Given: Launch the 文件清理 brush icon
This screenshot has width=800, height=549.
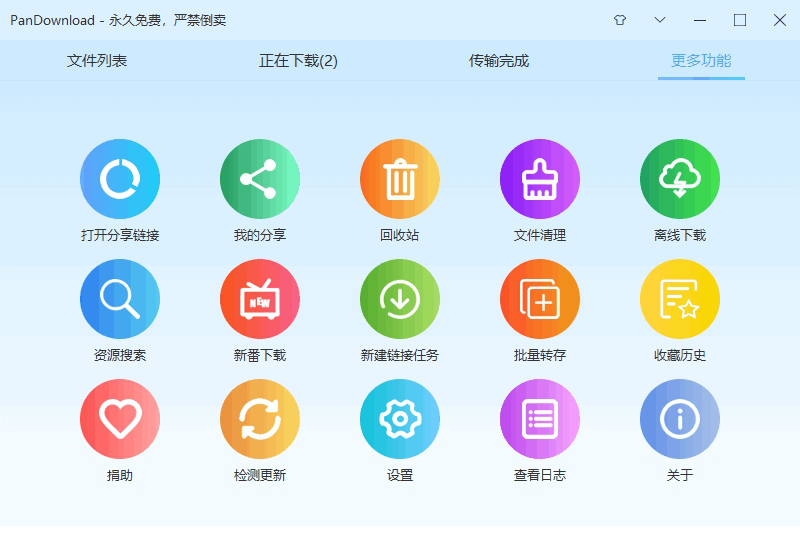Looking at the screenshot, I should [x=540, y=179].
